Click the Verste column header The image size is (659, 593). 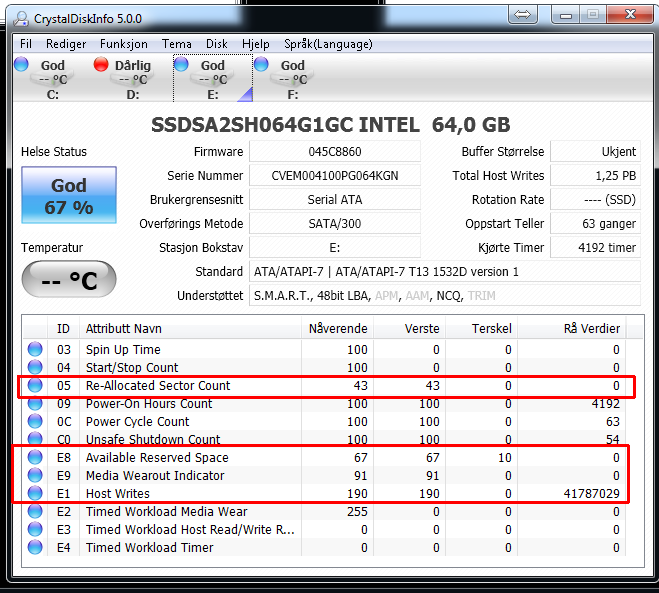(409, 328)
